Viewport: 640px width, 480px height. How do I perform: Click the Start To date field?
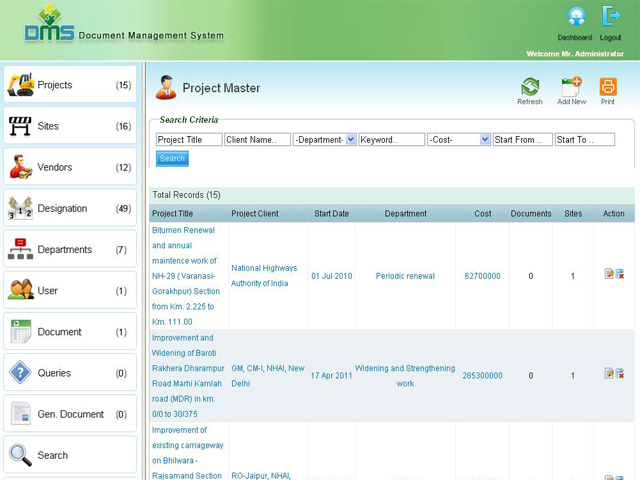(x=584, y=140)
